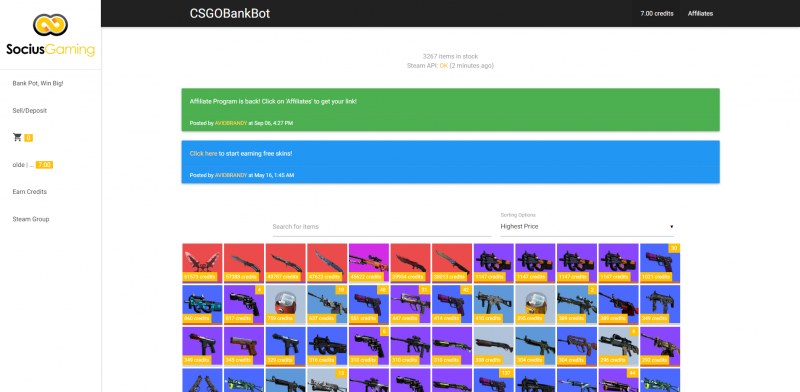Image resolution: width=800 pixels, height=392 pixels.
Task: Select the 45622 credits sniper rifle item
Action: (369, 263)
